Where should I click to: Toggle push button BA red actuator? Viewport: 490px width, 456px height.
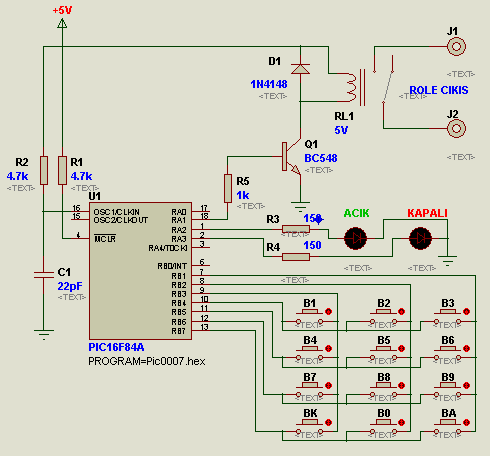tap(466, 422)
